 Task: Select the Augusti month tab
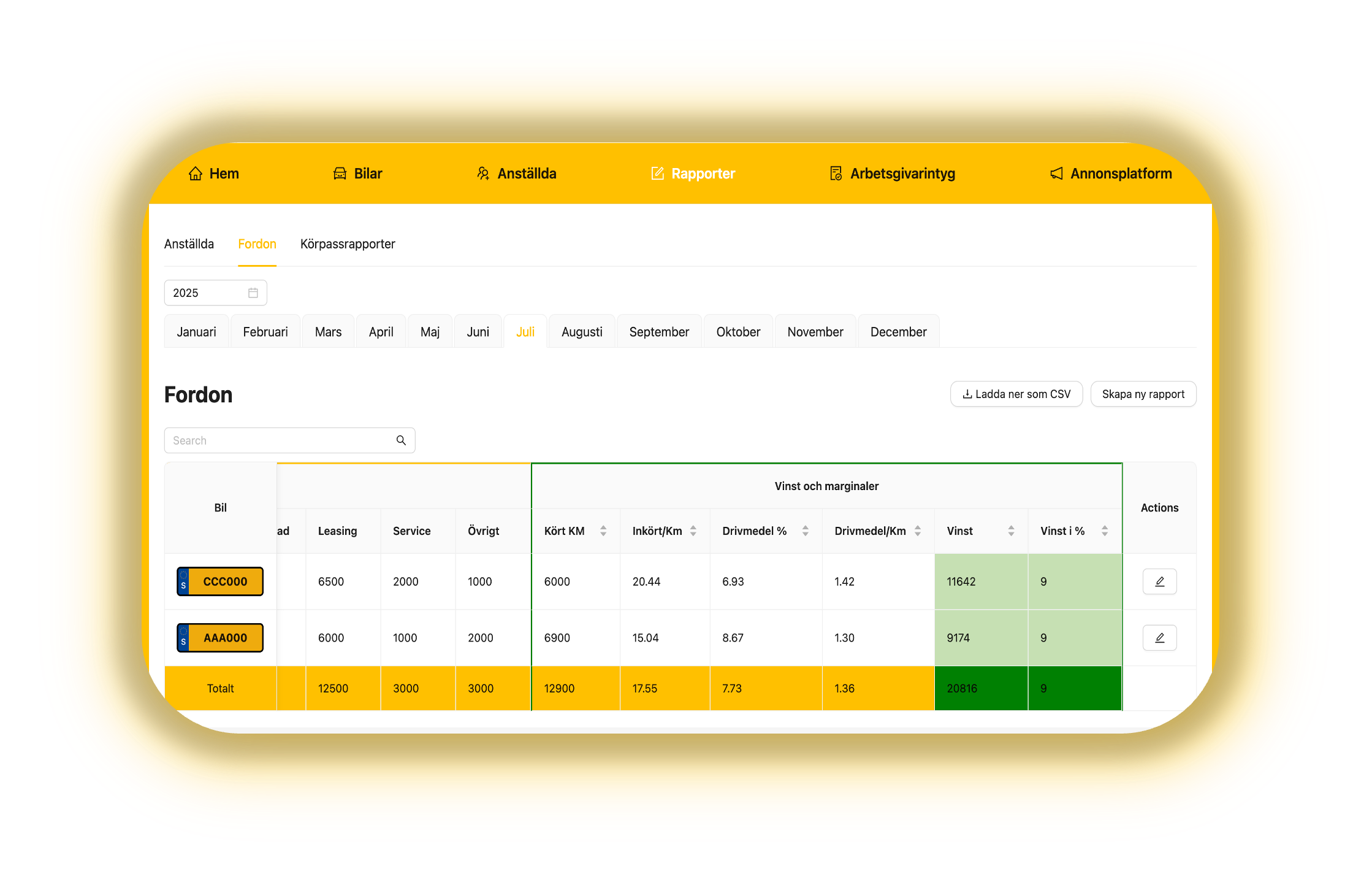click(x=582, y=332)
